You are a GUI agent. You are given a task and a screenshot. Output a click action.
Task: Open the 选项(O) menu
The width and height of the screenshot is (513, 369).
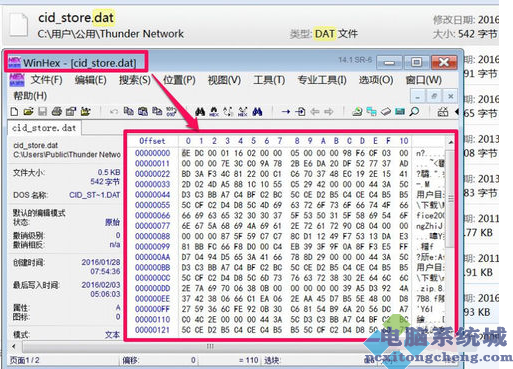[376, 80]
